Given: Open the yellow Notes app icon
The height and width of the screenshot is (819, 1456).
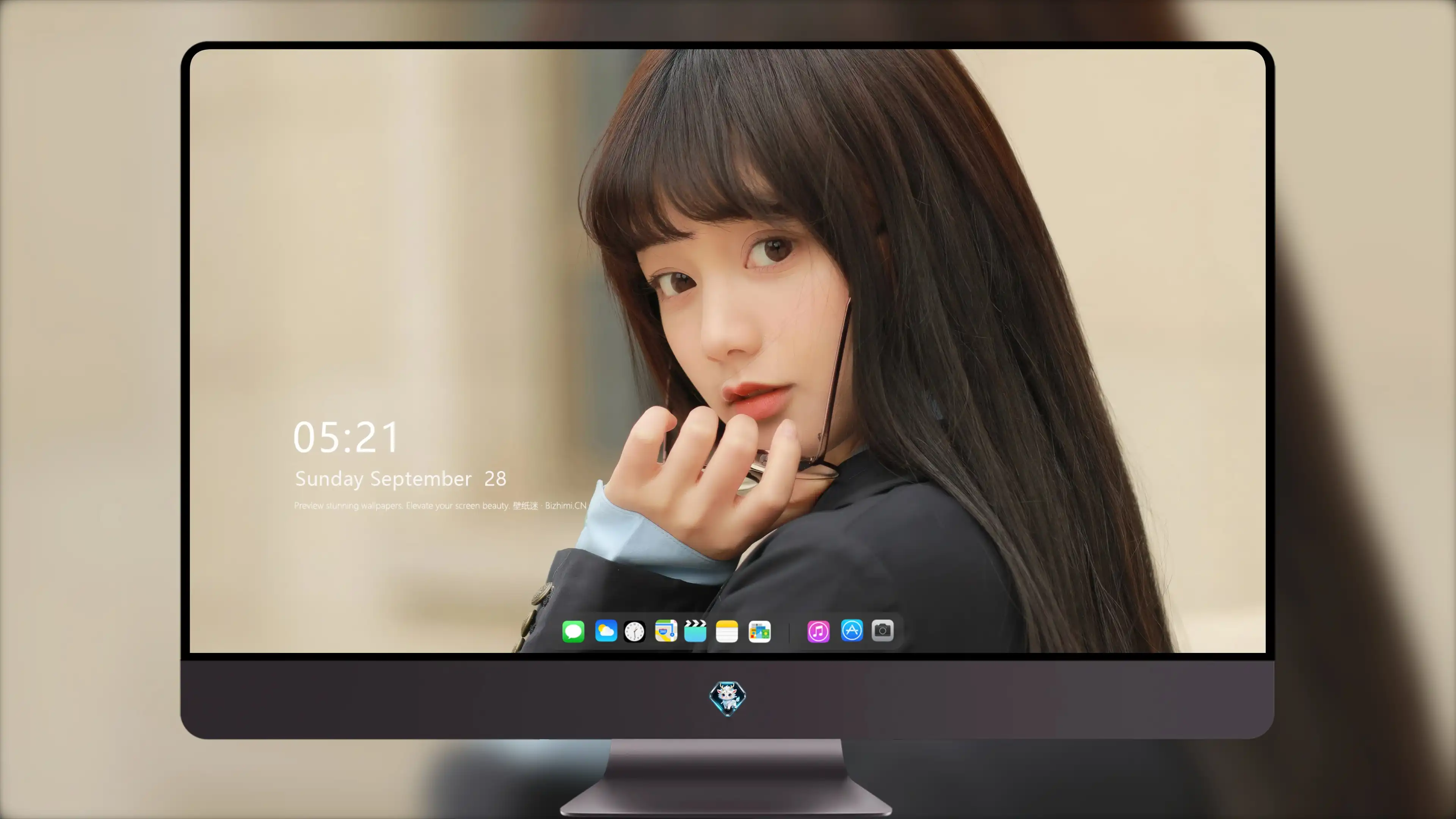Looking at the screenshot, I should [x=727, y=631].
